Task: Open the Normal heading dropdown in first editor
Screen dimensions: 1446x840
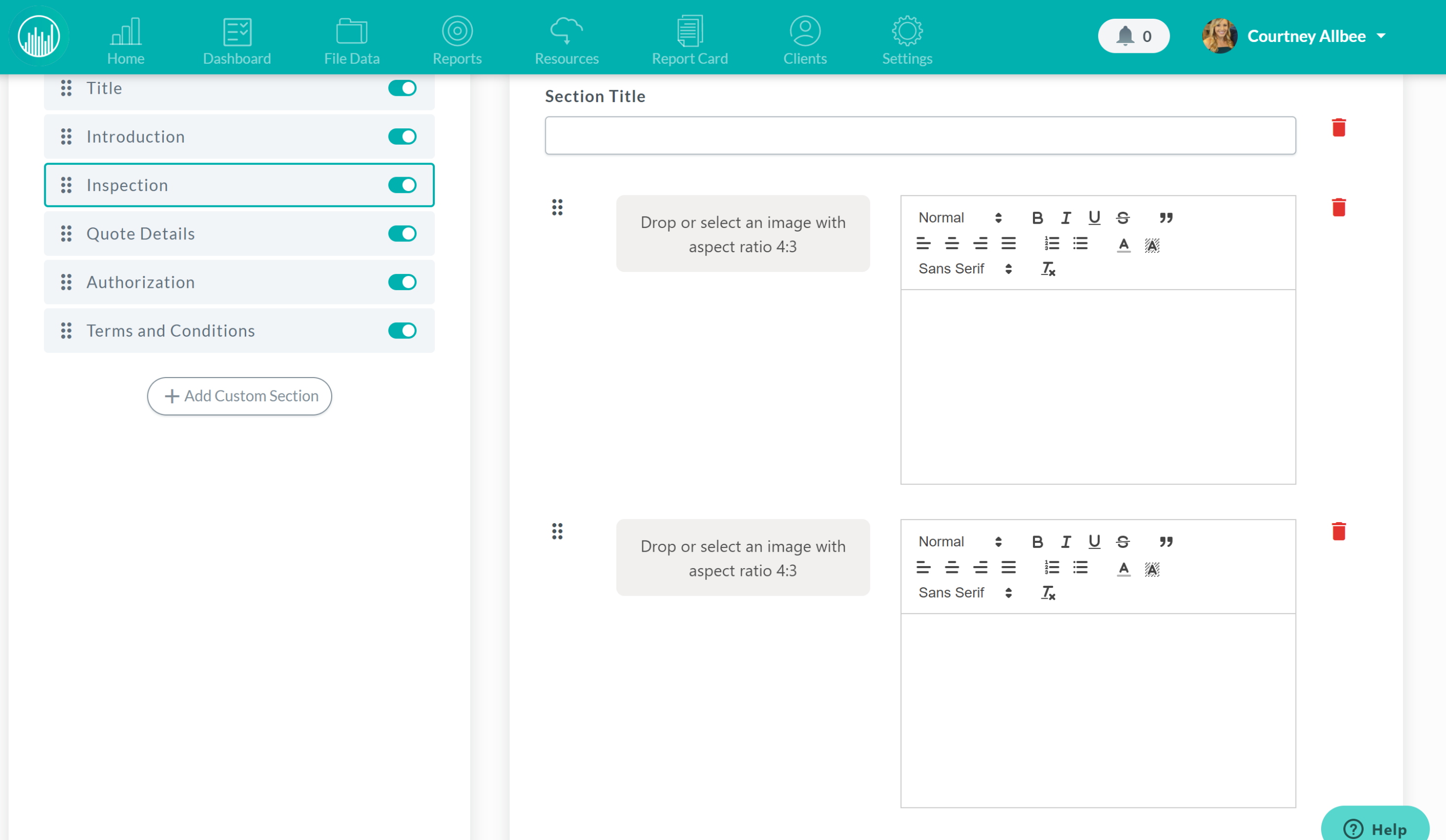Action: (960, 218)
